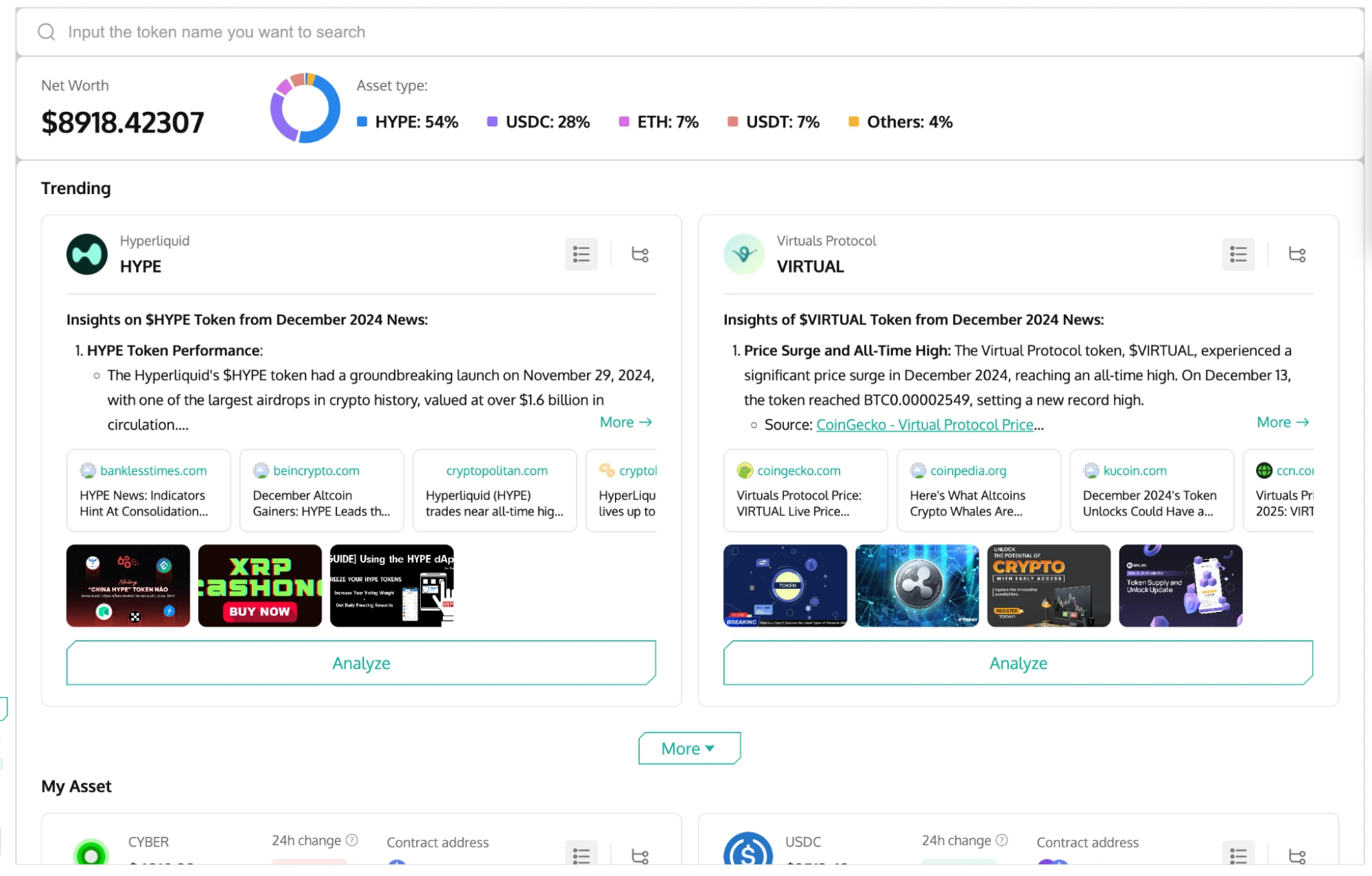Open tree view icon on the USDC asset card
The height and width of the screenshot is (876, 1372).
click(1297, 855)
